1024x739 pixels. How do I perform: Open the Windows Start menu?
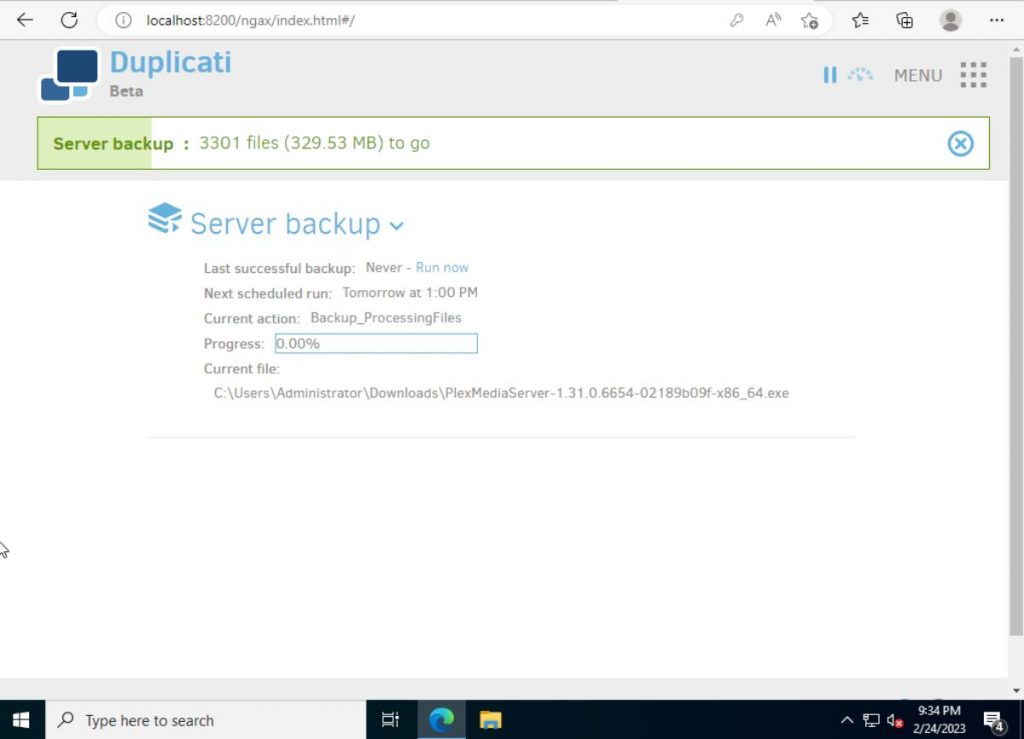click(x=20, y=719)
